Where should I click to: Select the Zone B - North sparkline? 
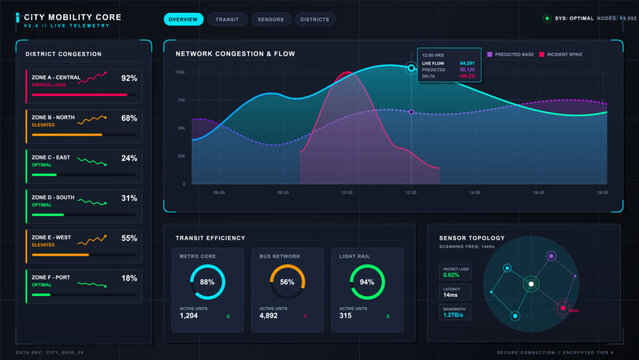pyautogui.click(x=92, y=119)
